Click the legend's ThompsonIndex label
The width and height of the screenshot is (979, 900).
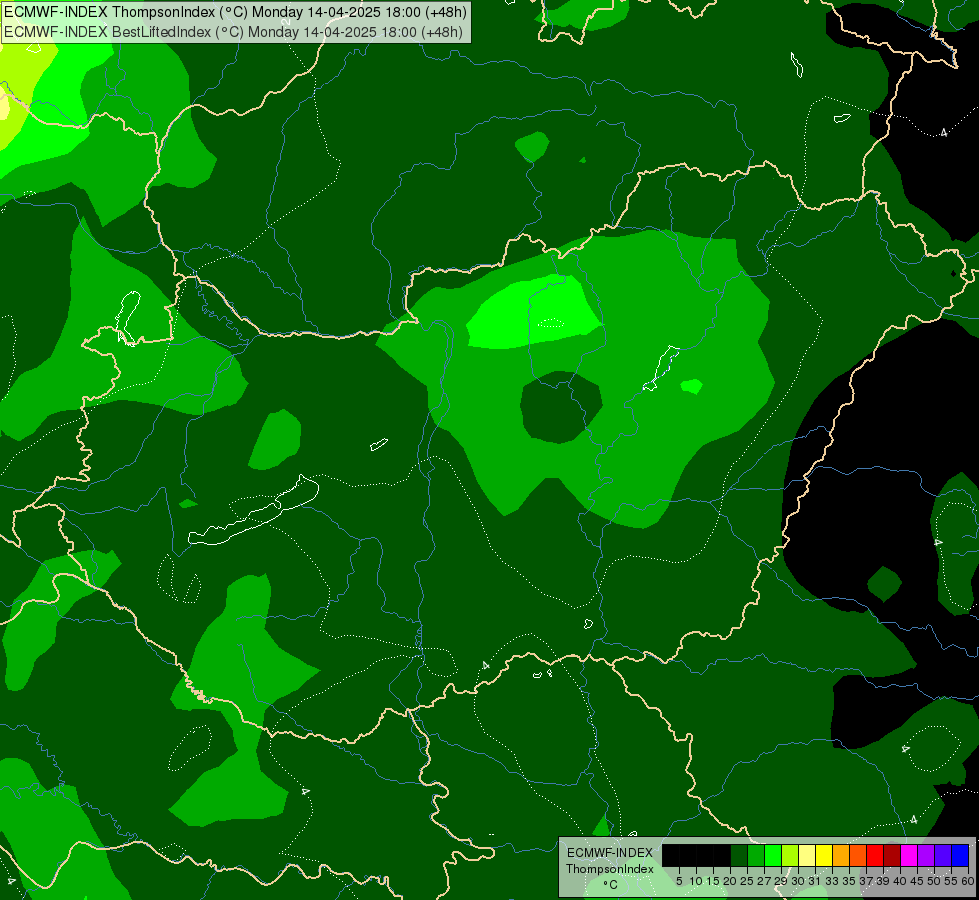click(610, 869)
